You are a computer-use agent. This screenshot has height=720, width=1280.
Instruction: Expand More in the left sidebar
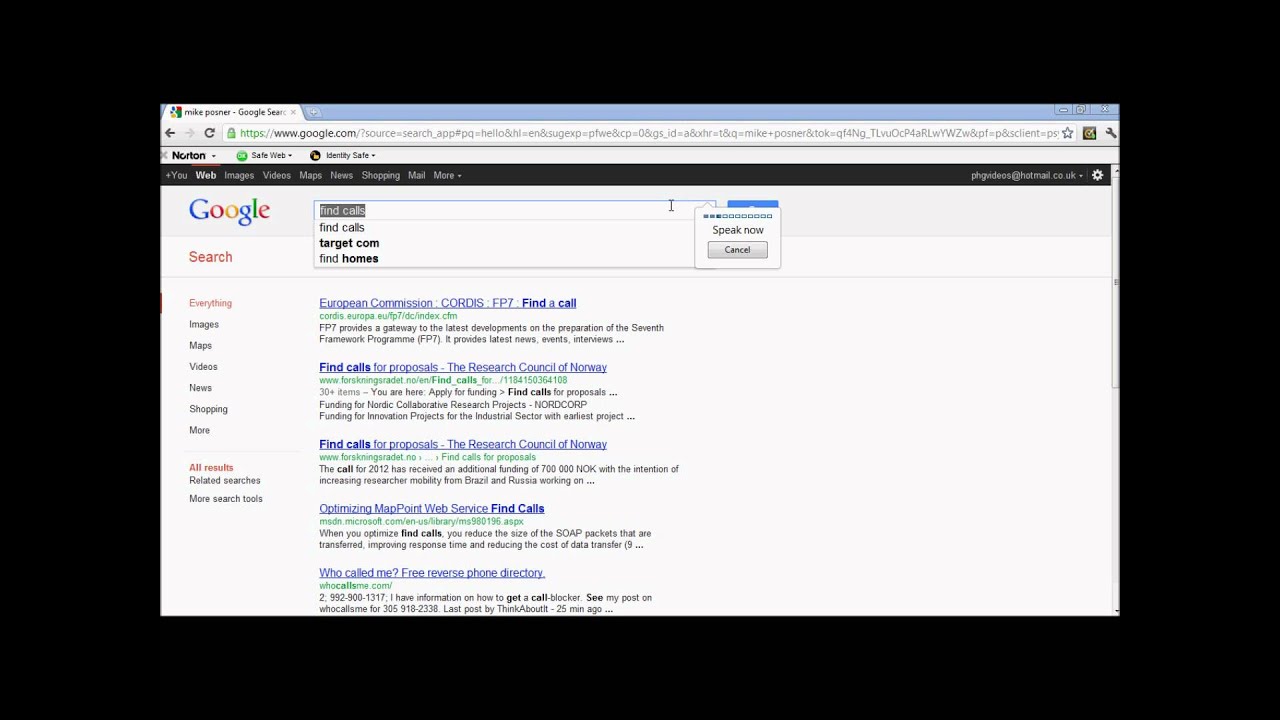pyautogui.click(x=199, y=430)
